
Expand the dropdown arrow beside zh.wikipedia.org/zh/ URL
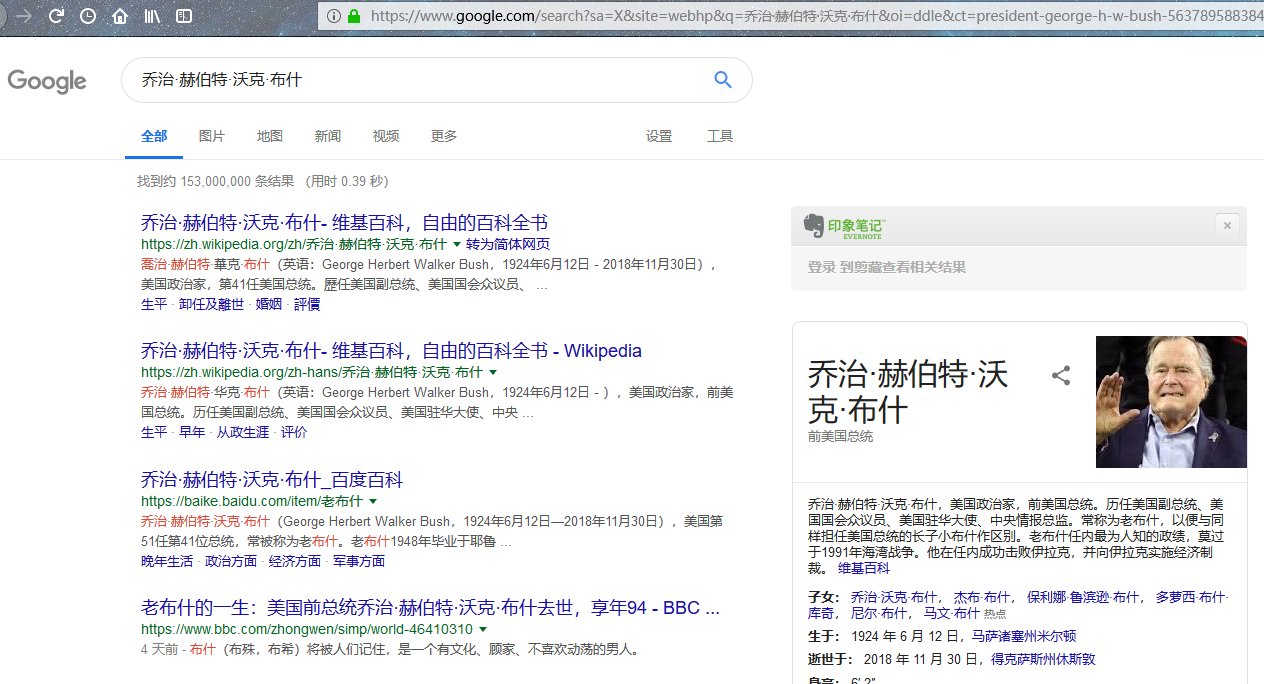[457, 244]
